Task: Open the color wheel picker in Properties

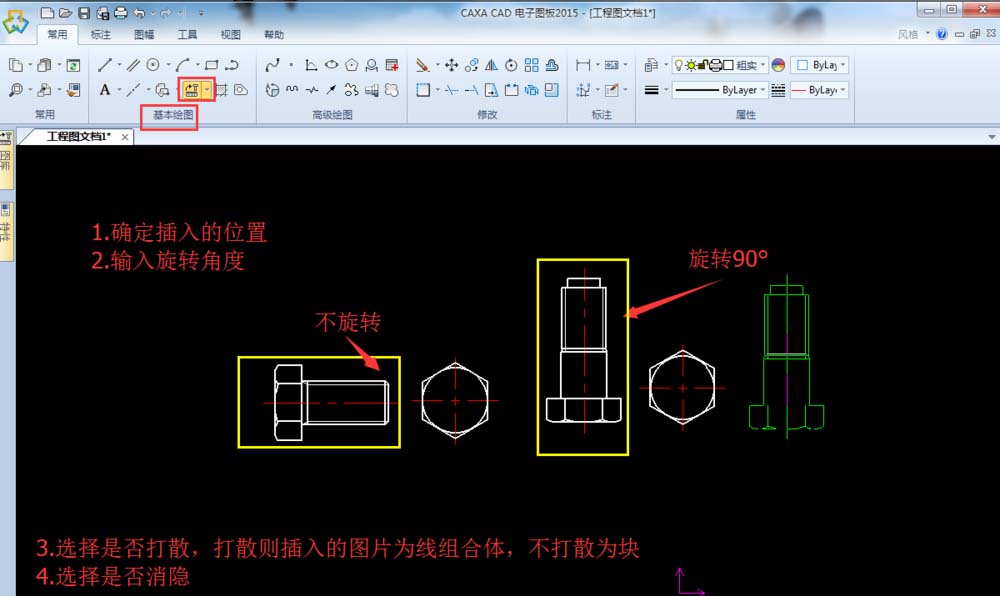Action: 778,66
